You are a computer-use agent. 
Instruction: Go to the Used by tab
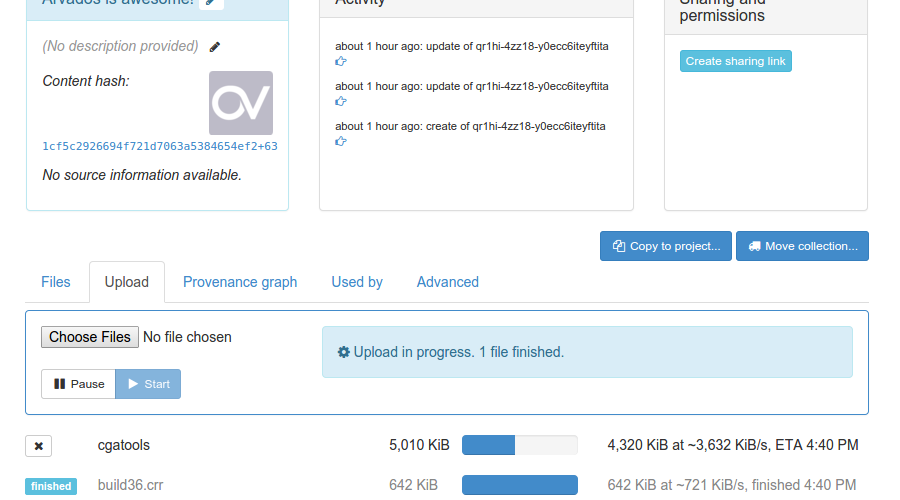tap(357, 282)
